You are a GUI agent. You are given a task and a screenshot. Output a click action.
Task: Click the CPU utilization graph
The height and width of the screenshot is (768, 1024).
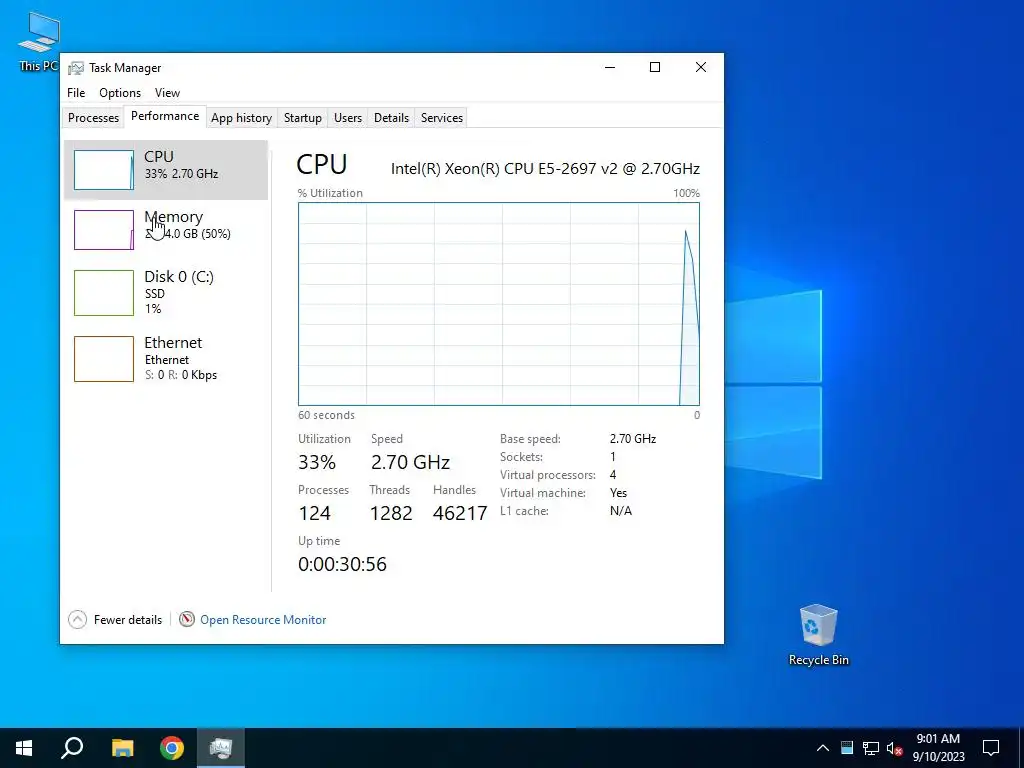pyautogui.click(x=498, y=304)
